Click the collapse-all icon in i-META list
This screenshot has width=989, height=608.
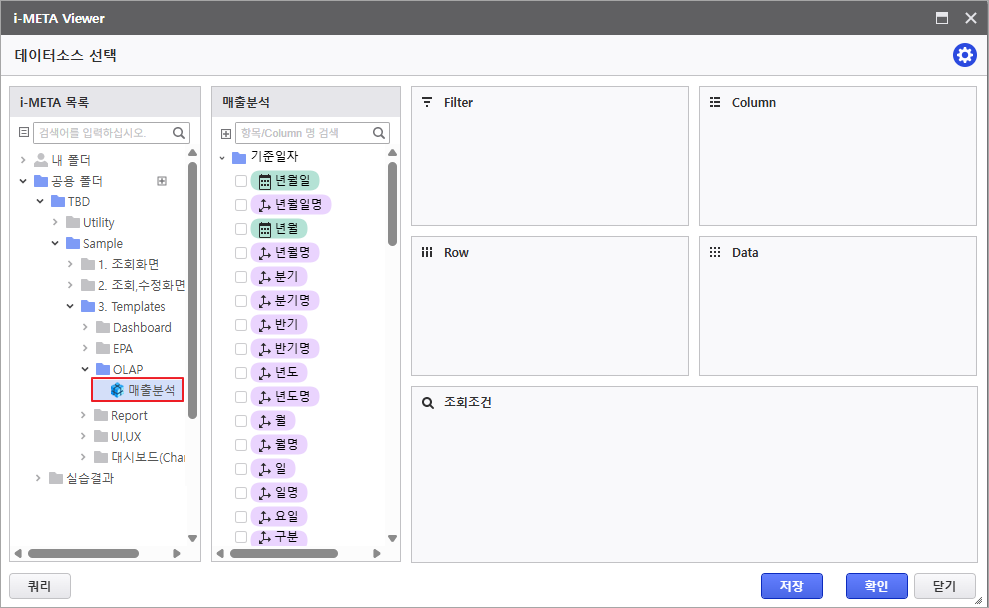pyautogui.click(x=24, y=132)
